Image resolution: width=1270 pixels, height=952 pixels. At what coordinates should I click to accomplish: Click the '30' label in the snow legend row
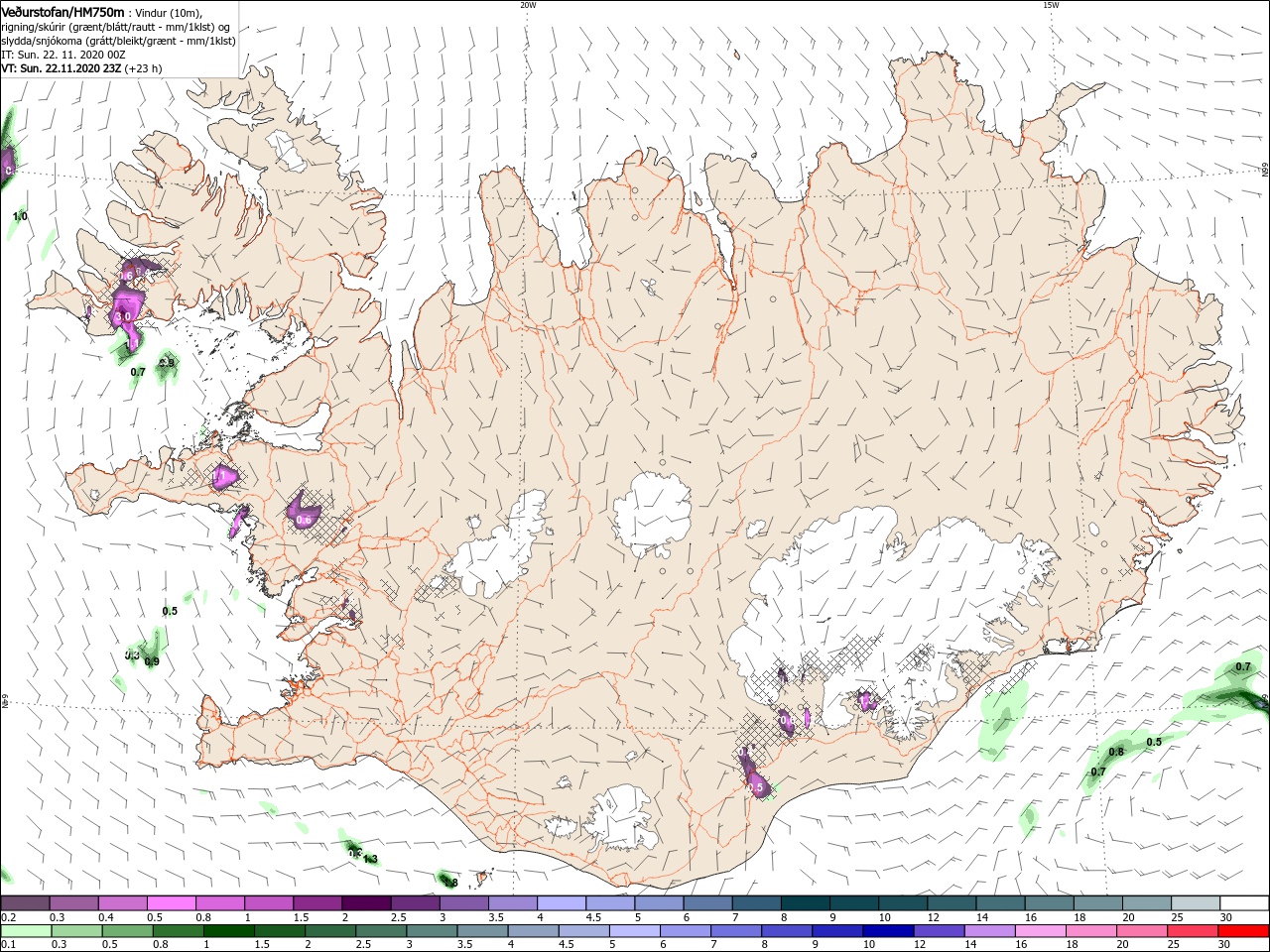(x=1225, y=917)
